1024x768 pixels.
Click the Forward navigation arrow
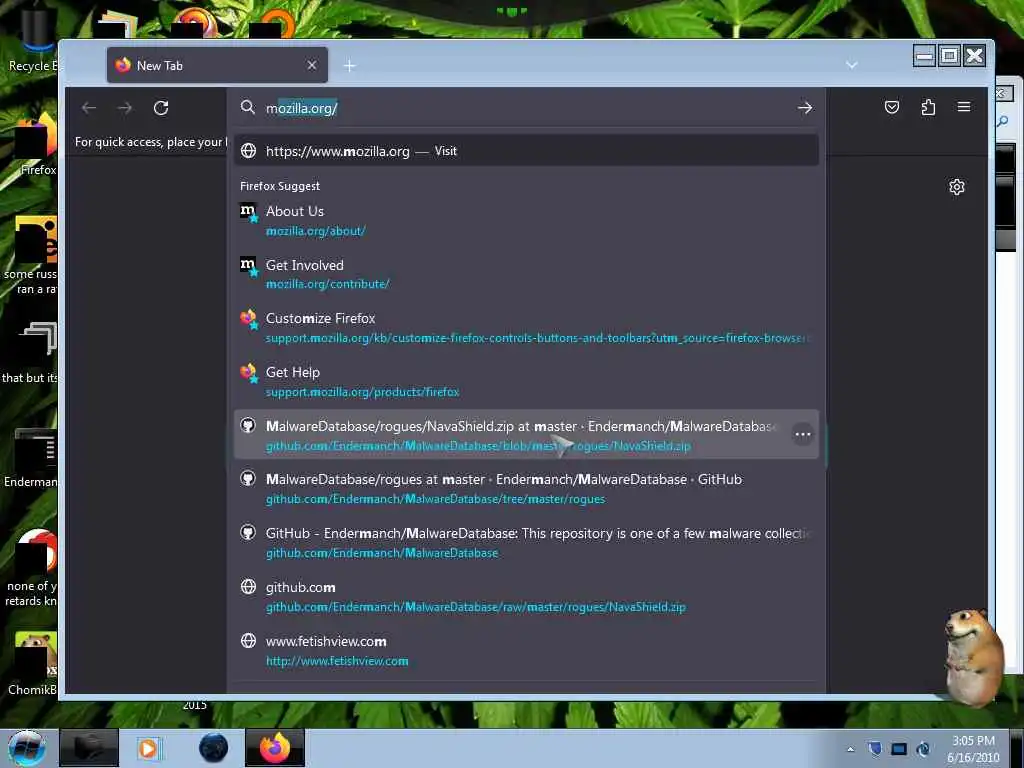(125, 108)
